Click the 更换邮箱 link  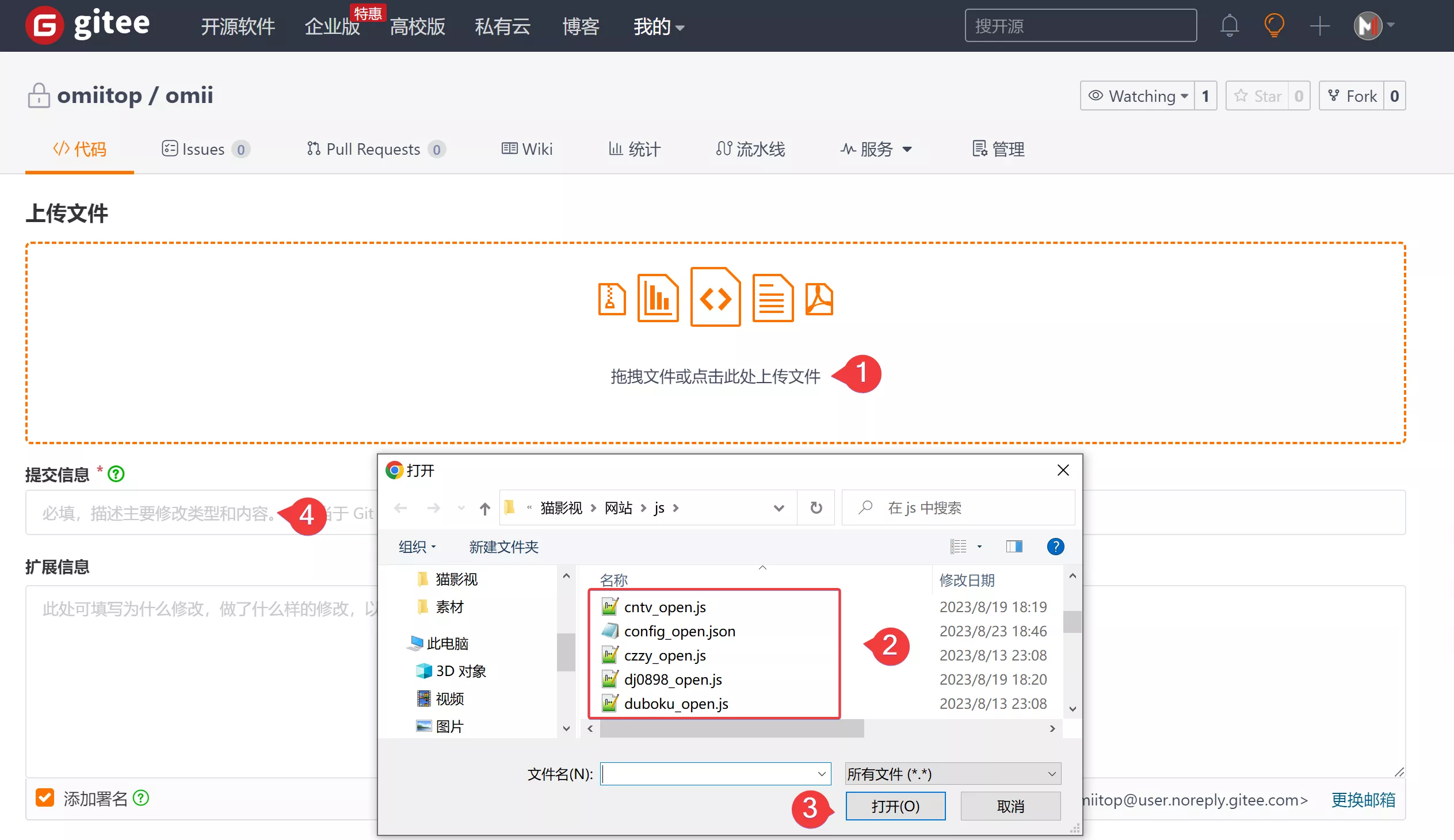tap(1364, 800)
